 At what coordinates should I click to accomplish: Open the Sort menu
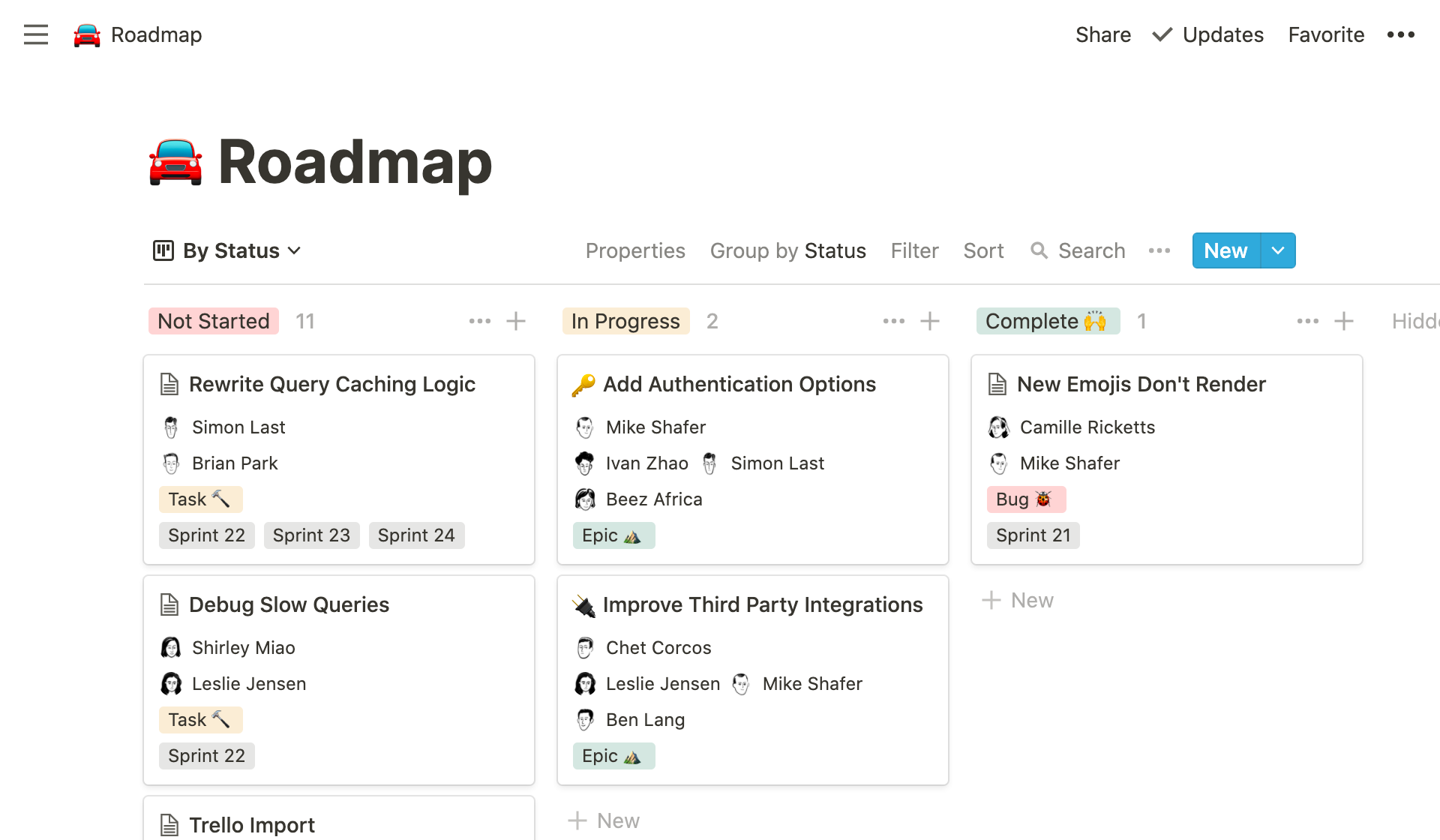pyautogui.click(x=983, y=250)
